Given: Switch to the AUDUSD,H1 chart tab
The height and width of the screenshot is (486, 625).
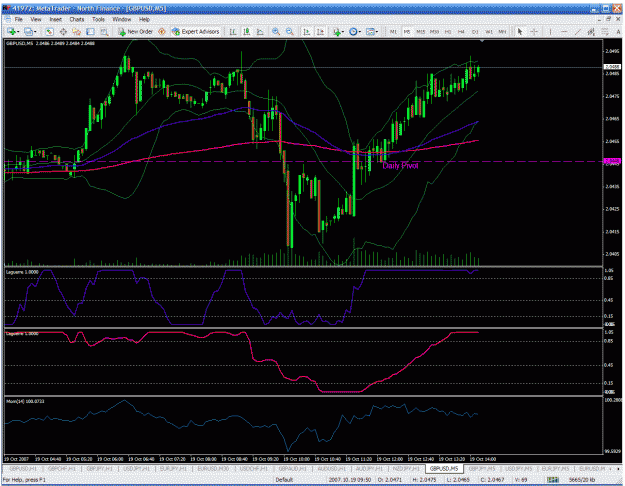Looking at the screenshot, I should coord(332,468).
